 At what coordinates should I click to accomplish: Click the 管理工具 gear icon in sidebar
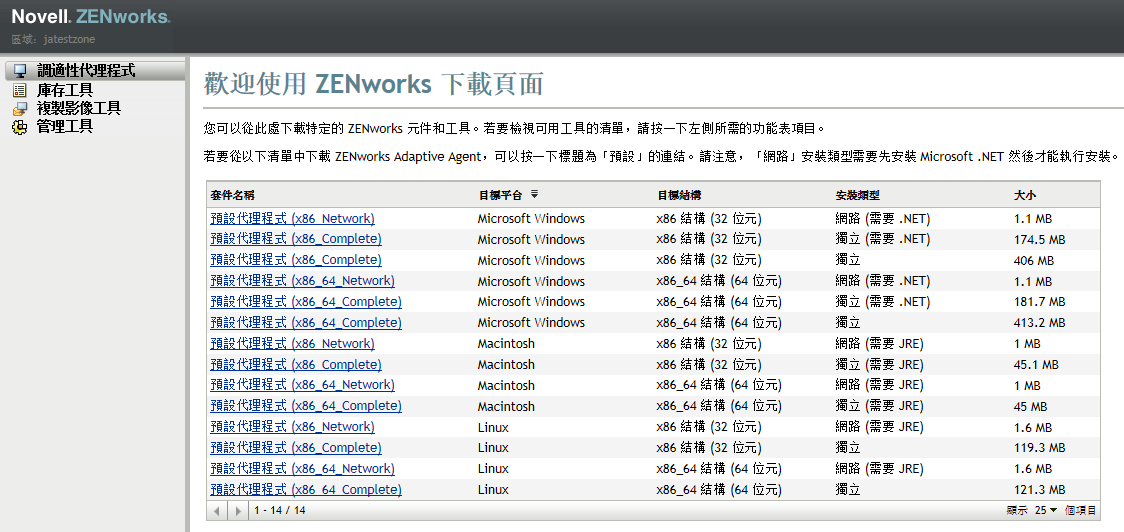[21, 127]
